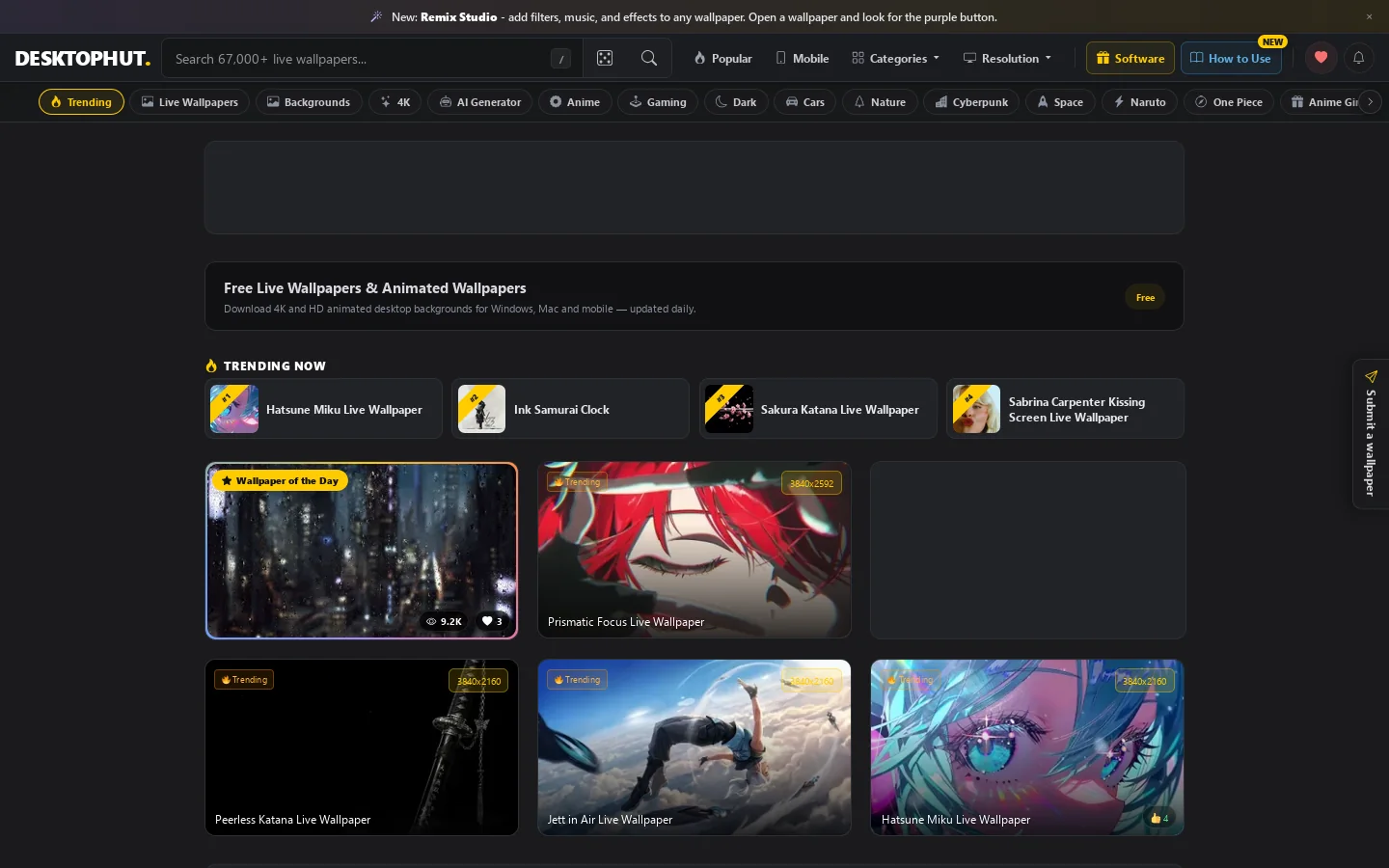Select the Anime category chip
The image size is (1389, 868).
[575, 102]
